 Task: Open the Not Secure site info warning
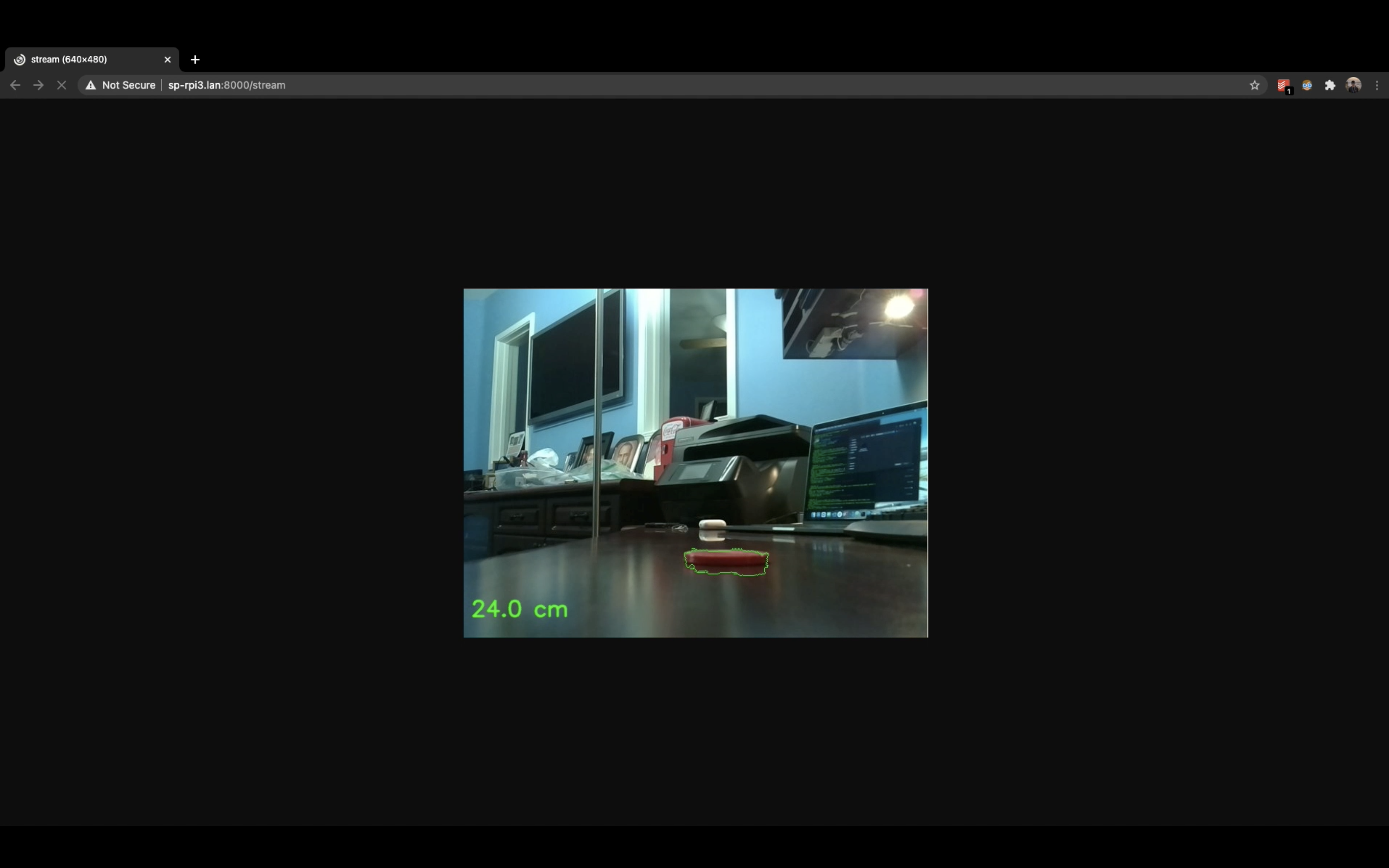pos(121,85)
